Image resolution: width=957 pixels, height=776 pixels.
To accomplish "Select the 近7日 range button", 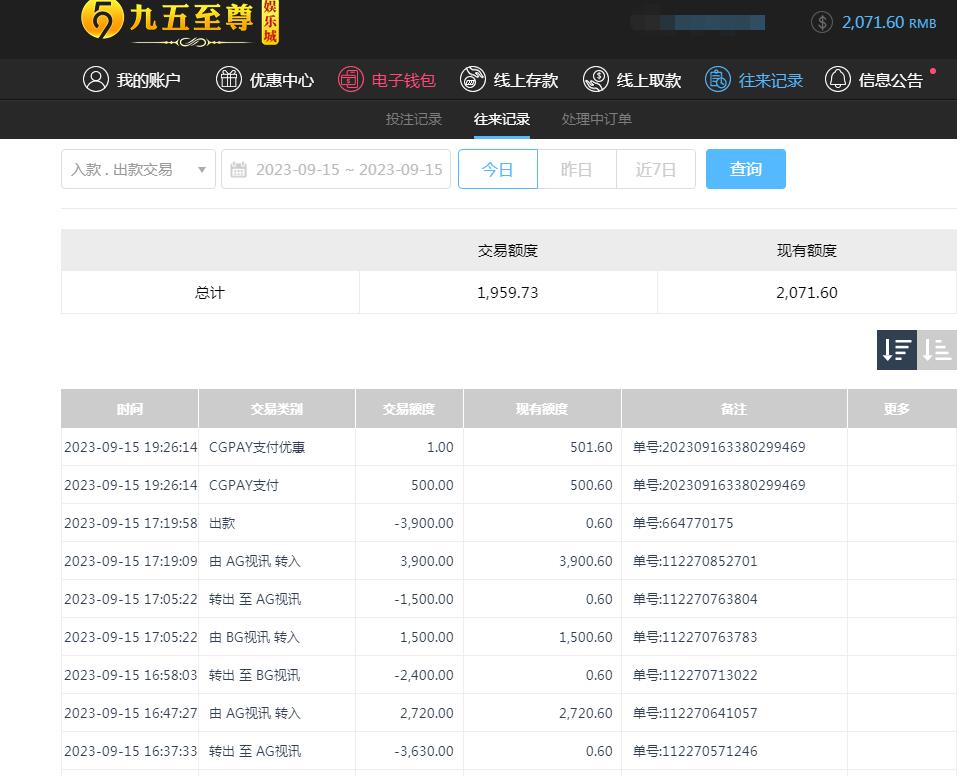I will [656, 169].
